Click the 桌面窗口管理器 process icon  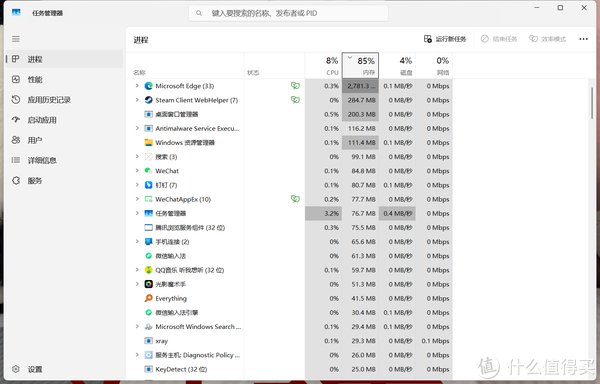pos(148,114)
